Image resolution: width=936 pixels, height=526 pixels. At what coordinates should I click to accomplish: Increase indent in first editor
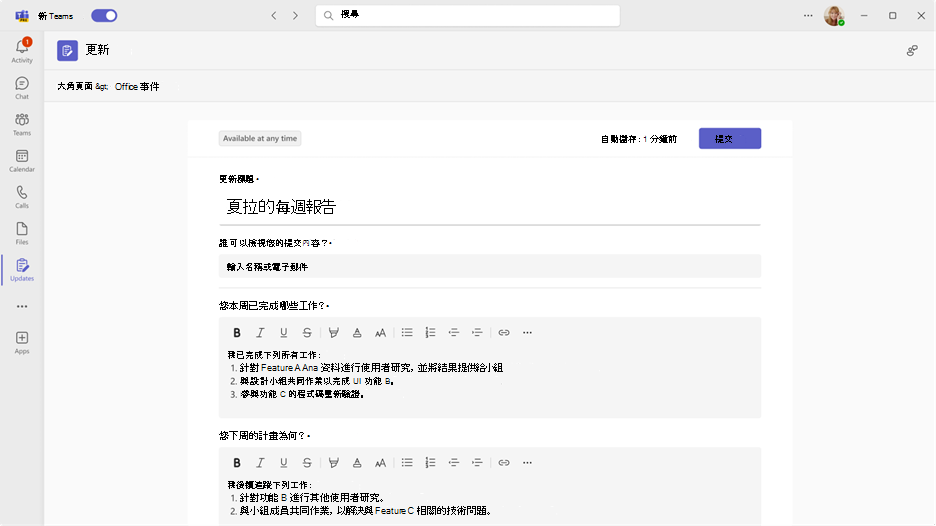(x=477, y=333)
